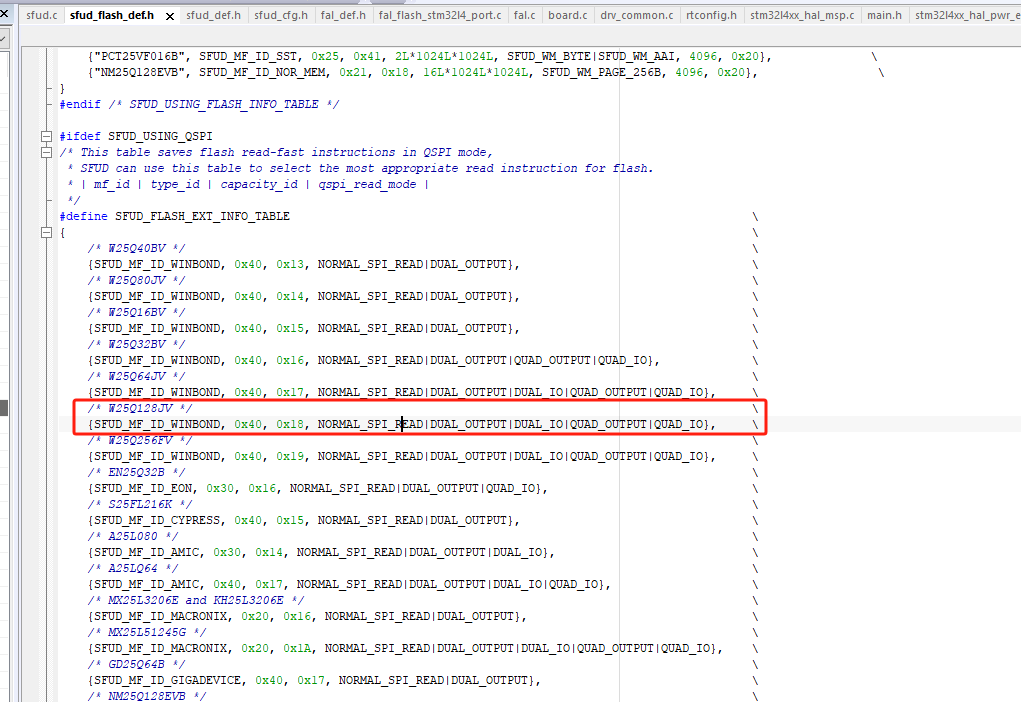Click the /* W25Q16BV */ comment
Screen dimensions: 1021x702
point(137,312)
